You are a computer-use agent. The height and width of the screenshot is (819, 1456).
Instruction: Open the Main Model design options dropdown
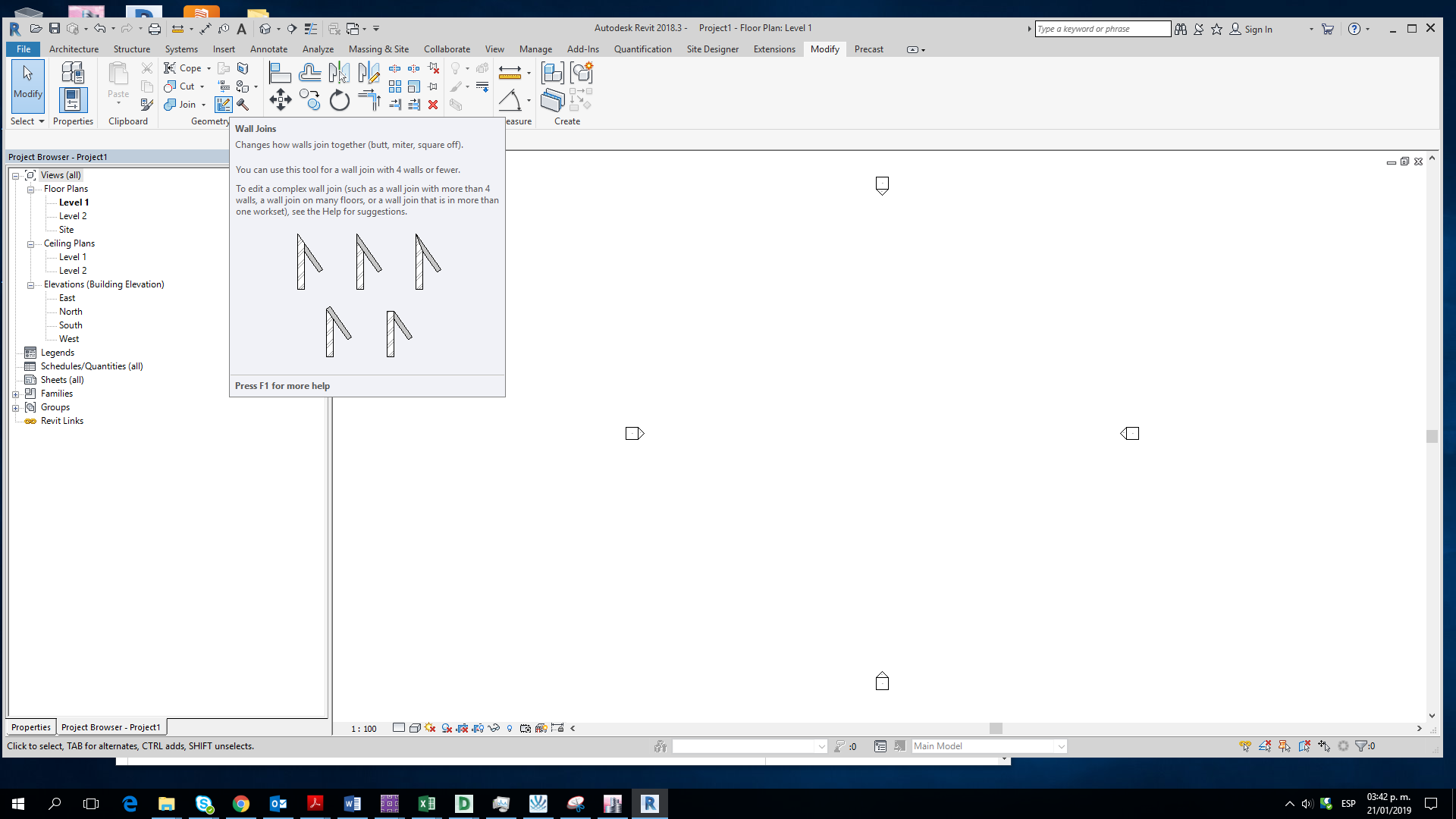point(1061,746)
